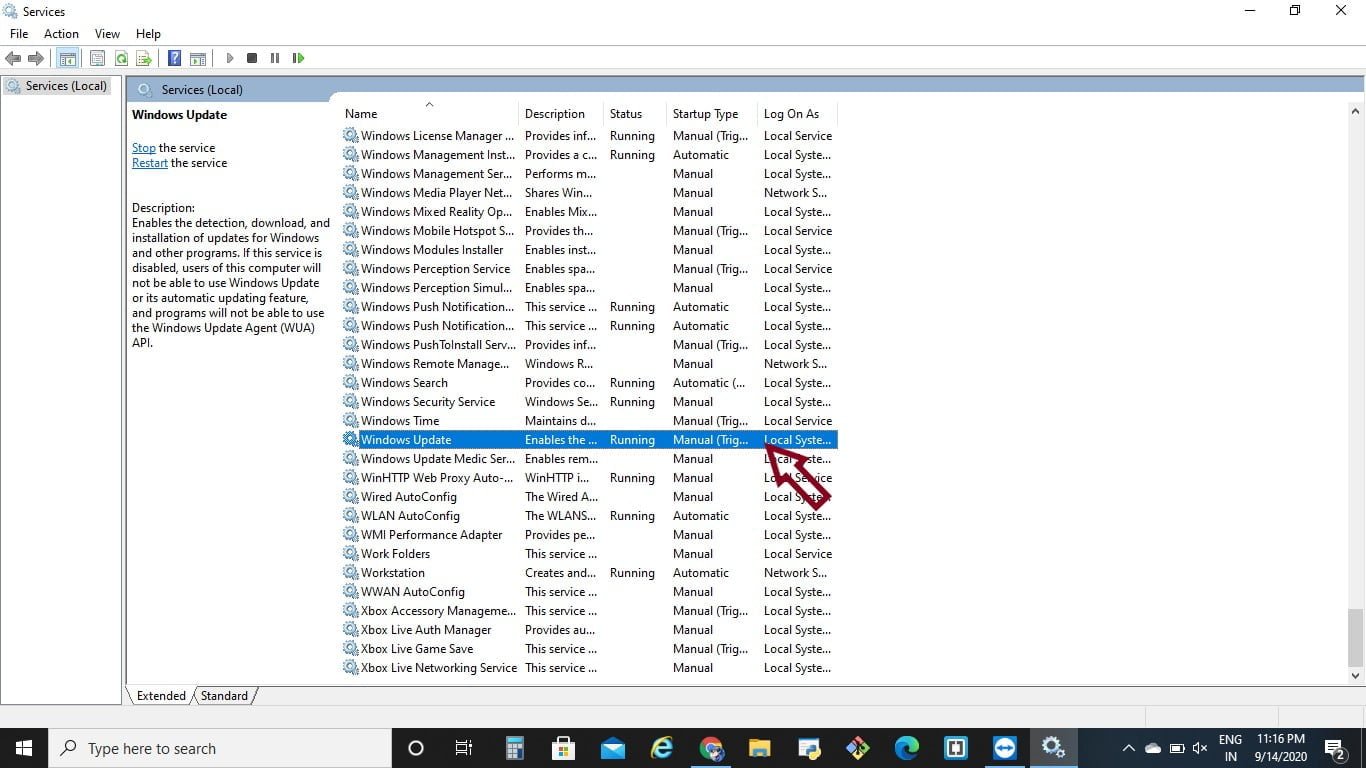The height and width of the screenshot is (768, 1366).
Task: Select Windows License Manager ... service
Action: [589, 136]
